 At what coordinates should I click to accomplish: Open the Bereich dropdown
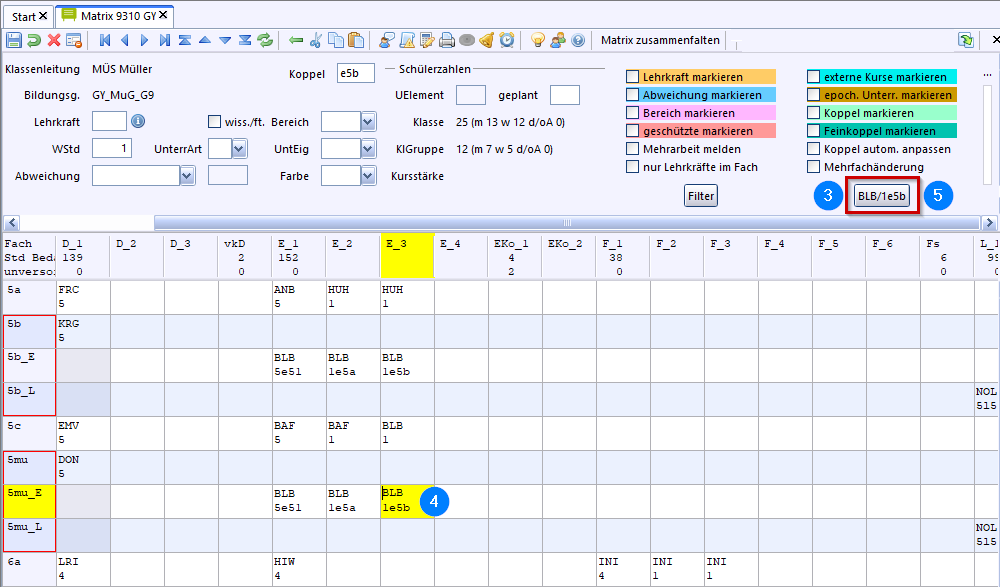click(368, 121)
